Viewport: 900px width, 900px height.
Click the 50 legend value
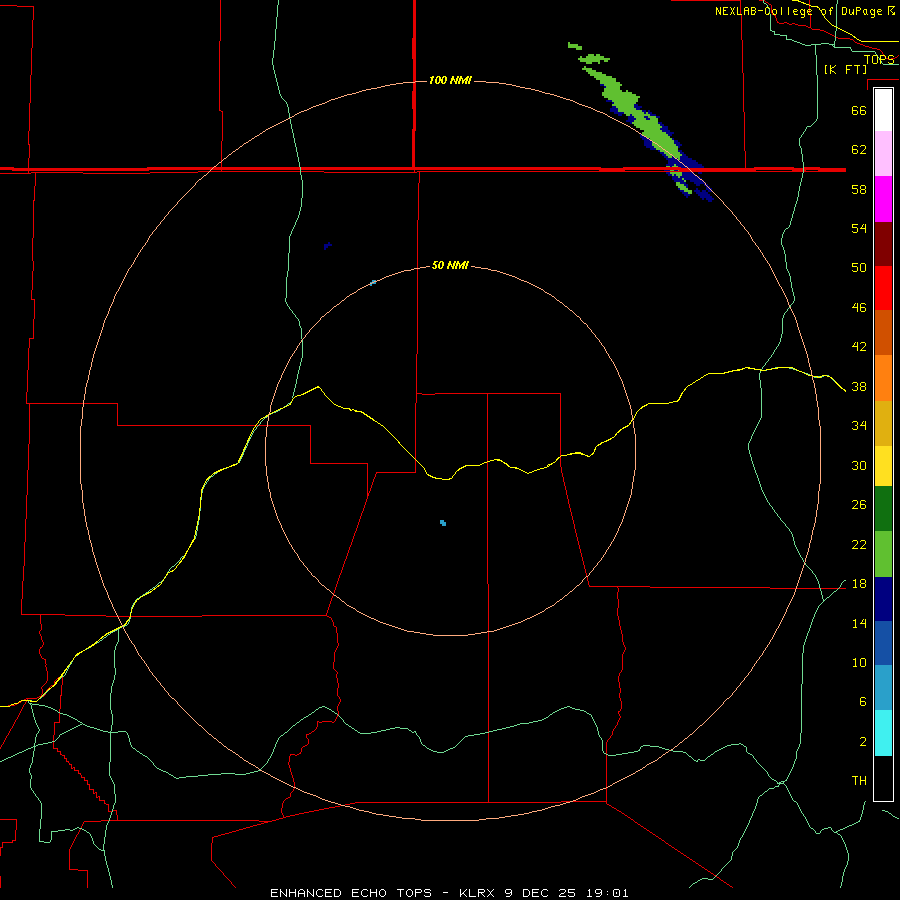[x=859, y=268]
